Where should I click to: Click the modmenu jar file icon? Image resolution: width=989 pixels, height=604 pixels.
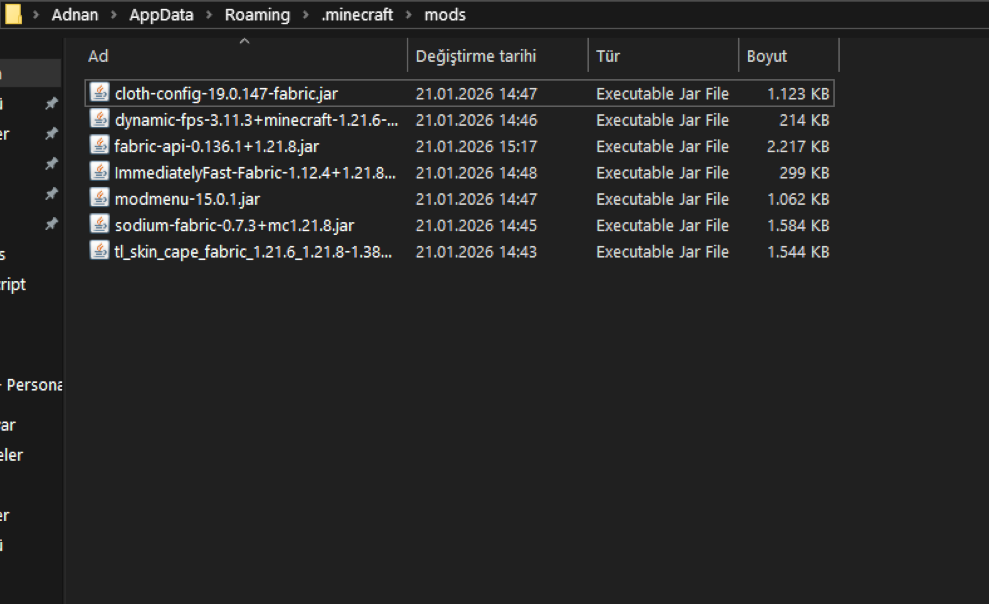(x=99, y=199)
